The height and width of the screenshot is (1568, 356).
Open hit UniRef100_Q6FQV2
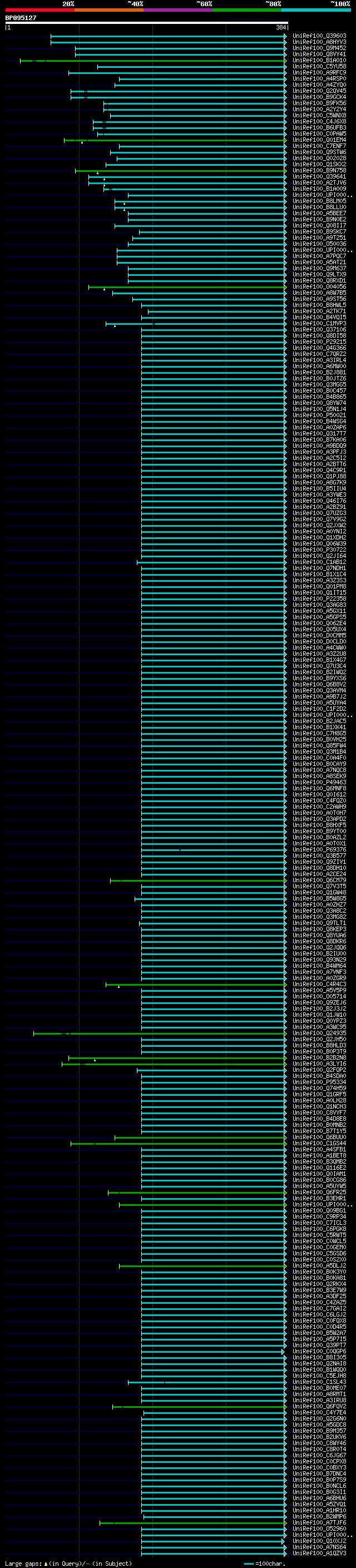click(319, 1406)
